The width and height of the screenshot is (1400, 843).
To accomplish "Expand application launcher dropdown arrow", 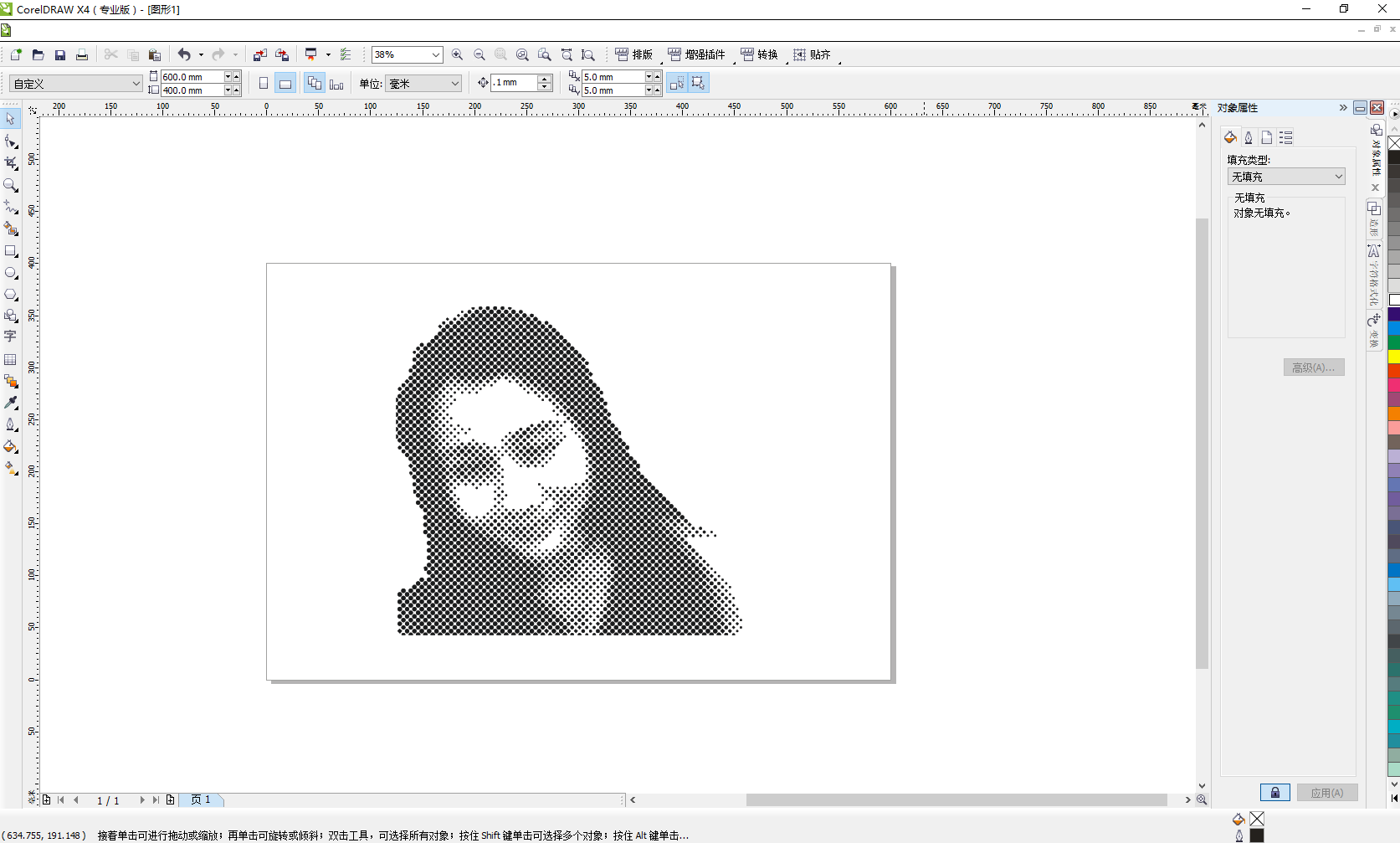I will pyautogui.click(x=328, y=54).
